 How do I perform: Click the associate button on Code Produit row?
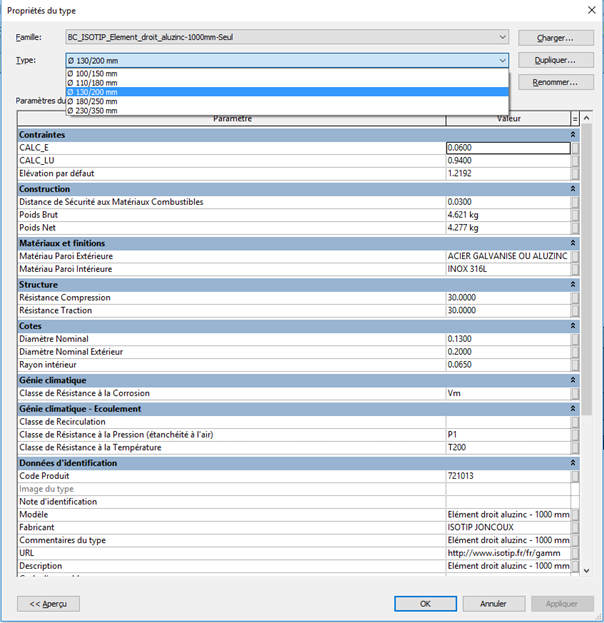pyautogui.click(x=575, y=476)
